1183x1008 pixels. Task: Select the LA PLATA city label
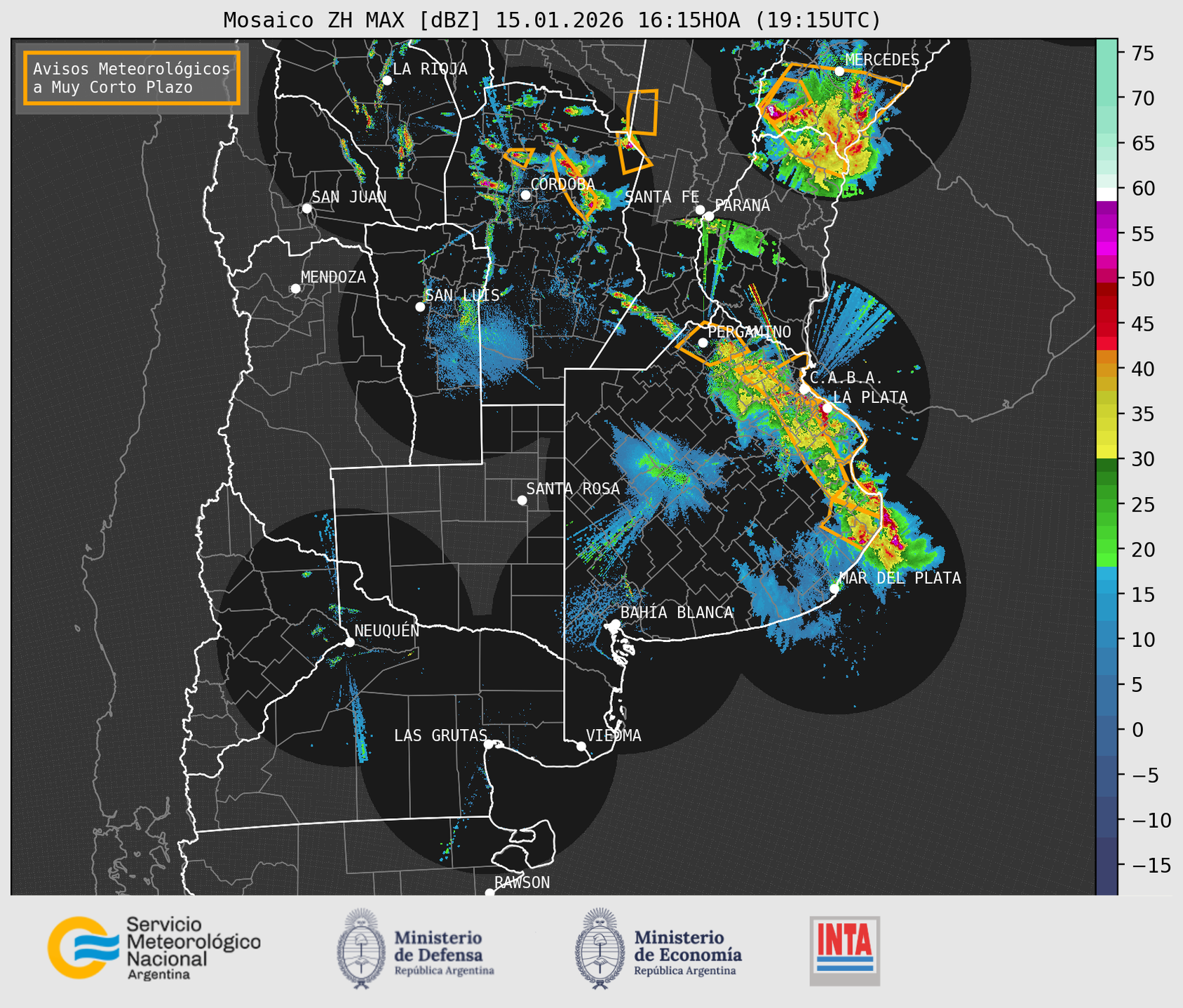pyautogui.click(x=870, y=397)
